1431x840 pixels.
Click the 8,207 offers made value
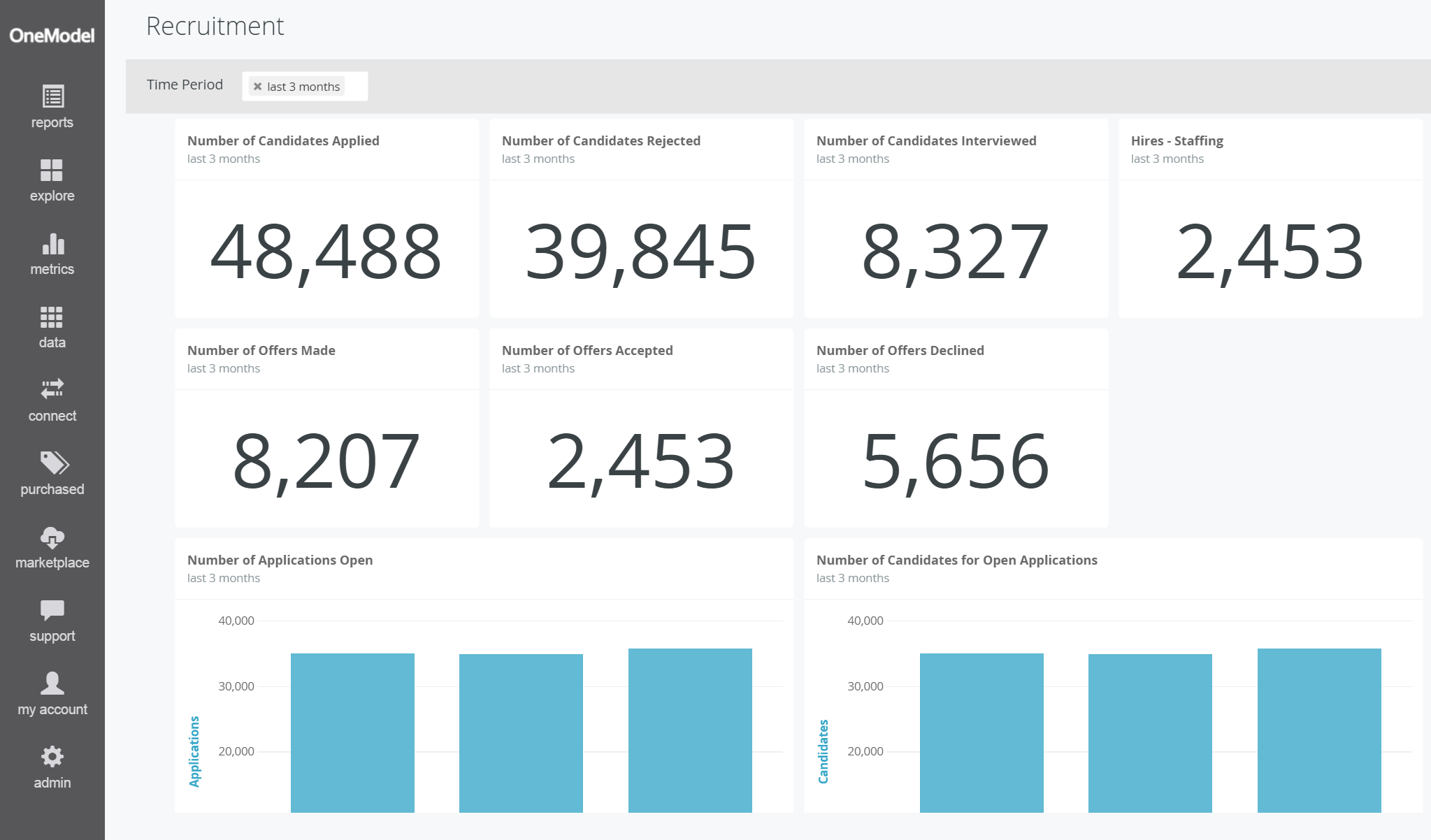point(326,461)
